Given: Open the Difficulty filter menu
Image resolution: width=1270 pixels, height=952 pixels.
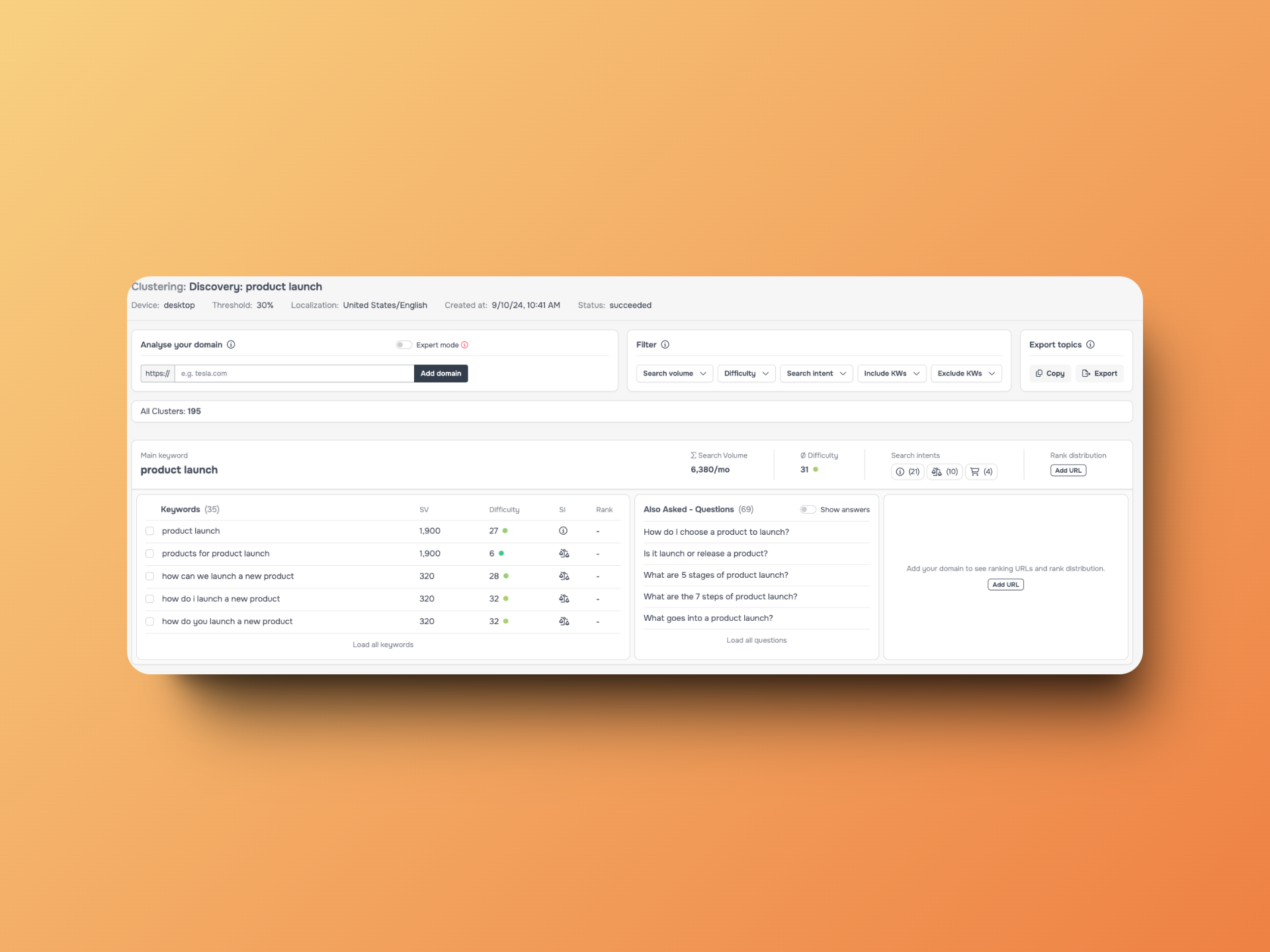Looking at the screenshot, I should pyautogui.click(x=745, y=373).
